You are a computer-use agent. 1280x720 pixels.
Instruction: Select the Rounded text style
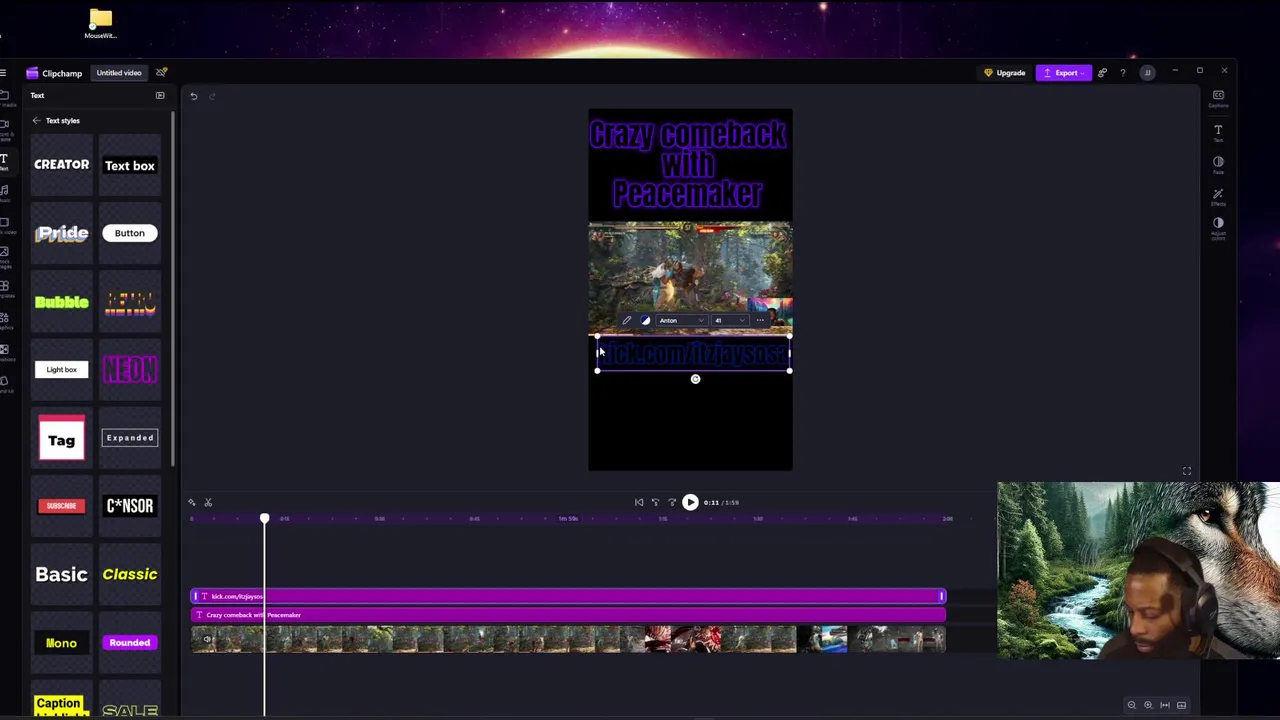pos(130,643)
